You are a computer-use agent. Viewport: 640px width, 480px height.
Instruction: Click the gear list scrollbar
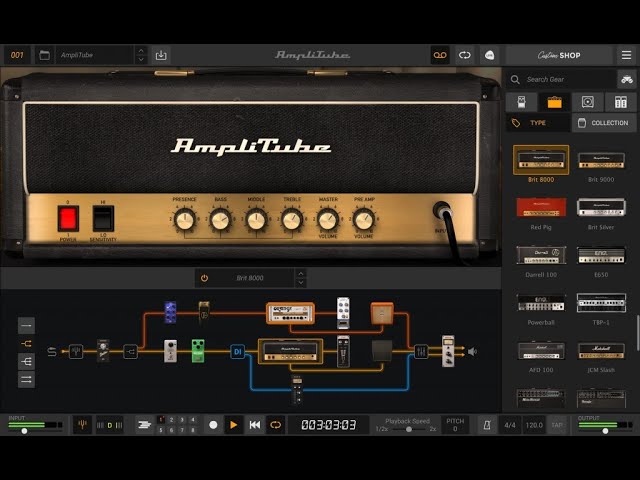[638, 333]
